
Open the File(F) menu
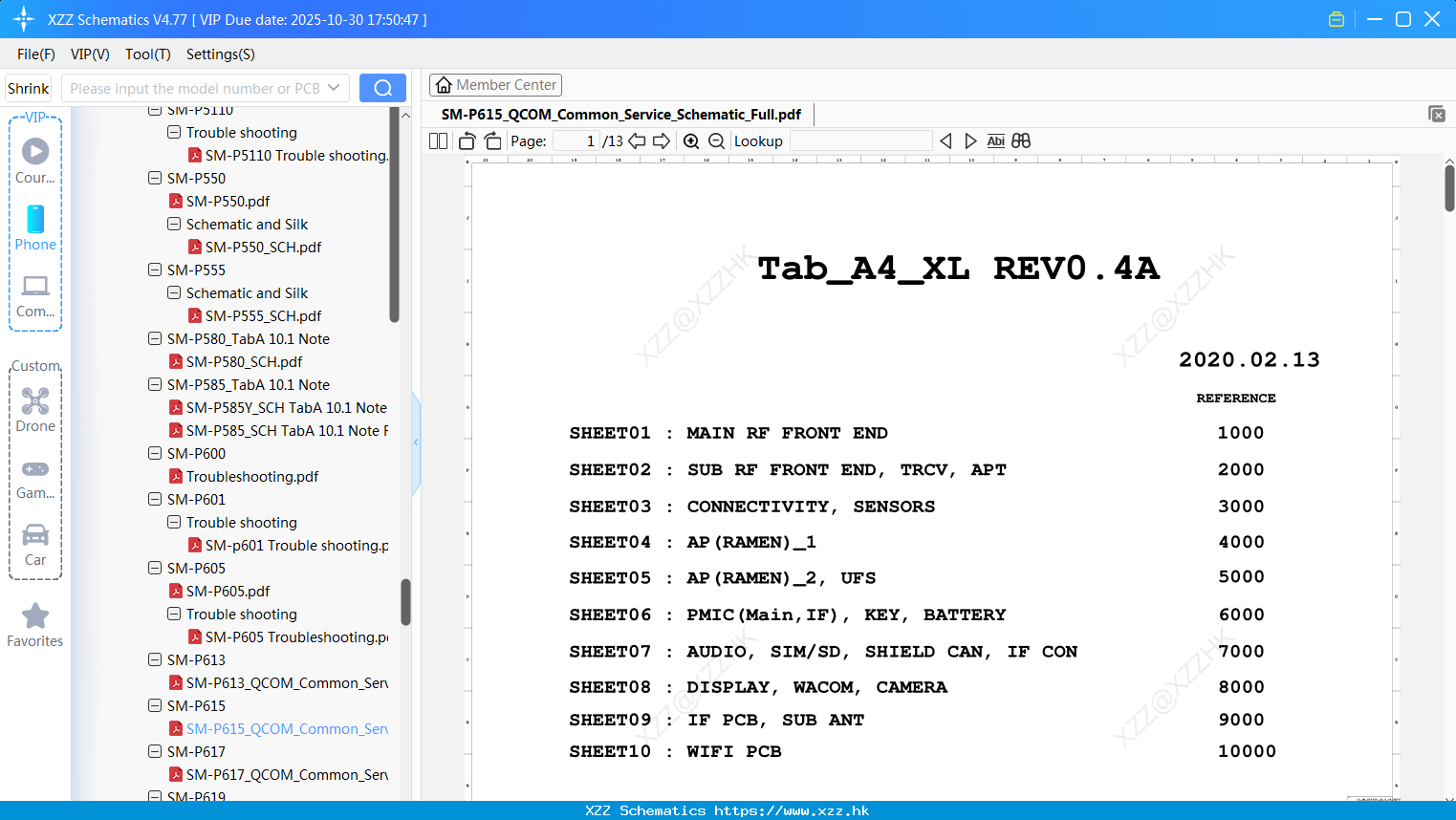[36, 54]
